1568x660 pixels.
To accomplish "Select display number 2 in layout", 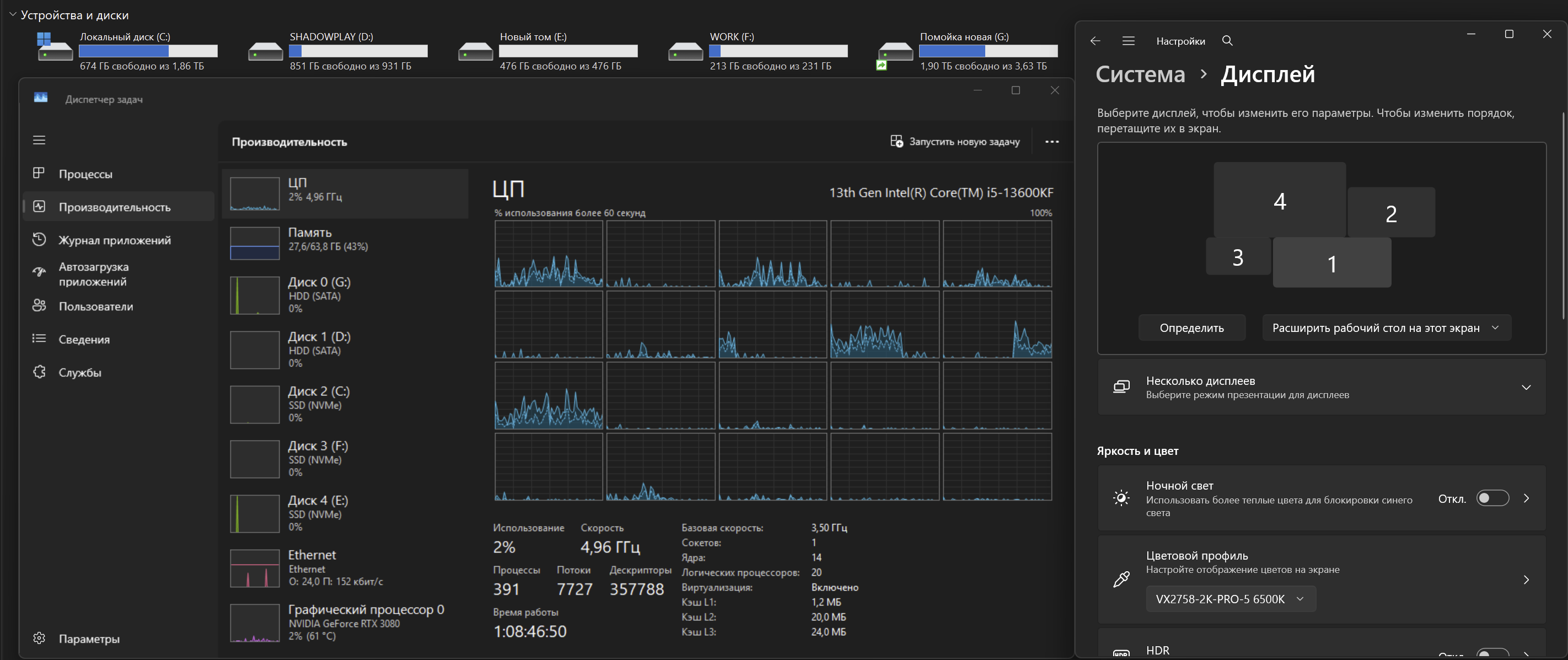I will point(1390,213).
